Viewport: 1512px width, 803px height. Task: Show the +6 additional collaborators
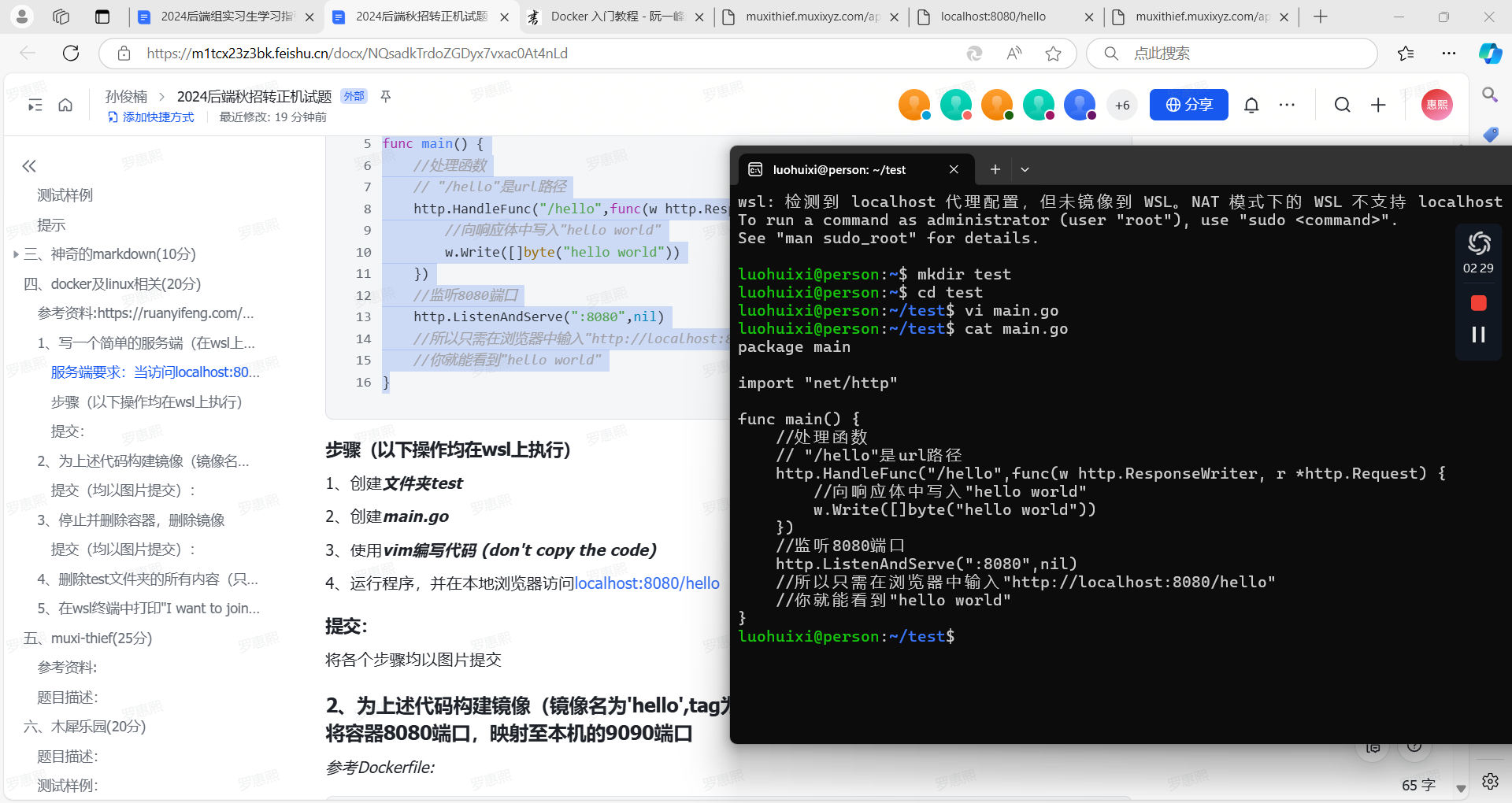(1122, 105)
